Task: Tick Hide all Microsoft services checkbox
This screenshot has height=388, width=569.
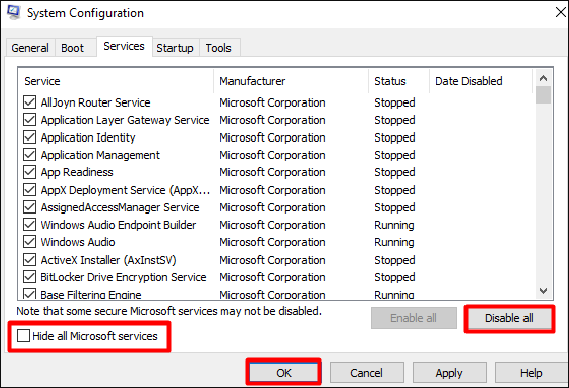Action: point(24,336)
